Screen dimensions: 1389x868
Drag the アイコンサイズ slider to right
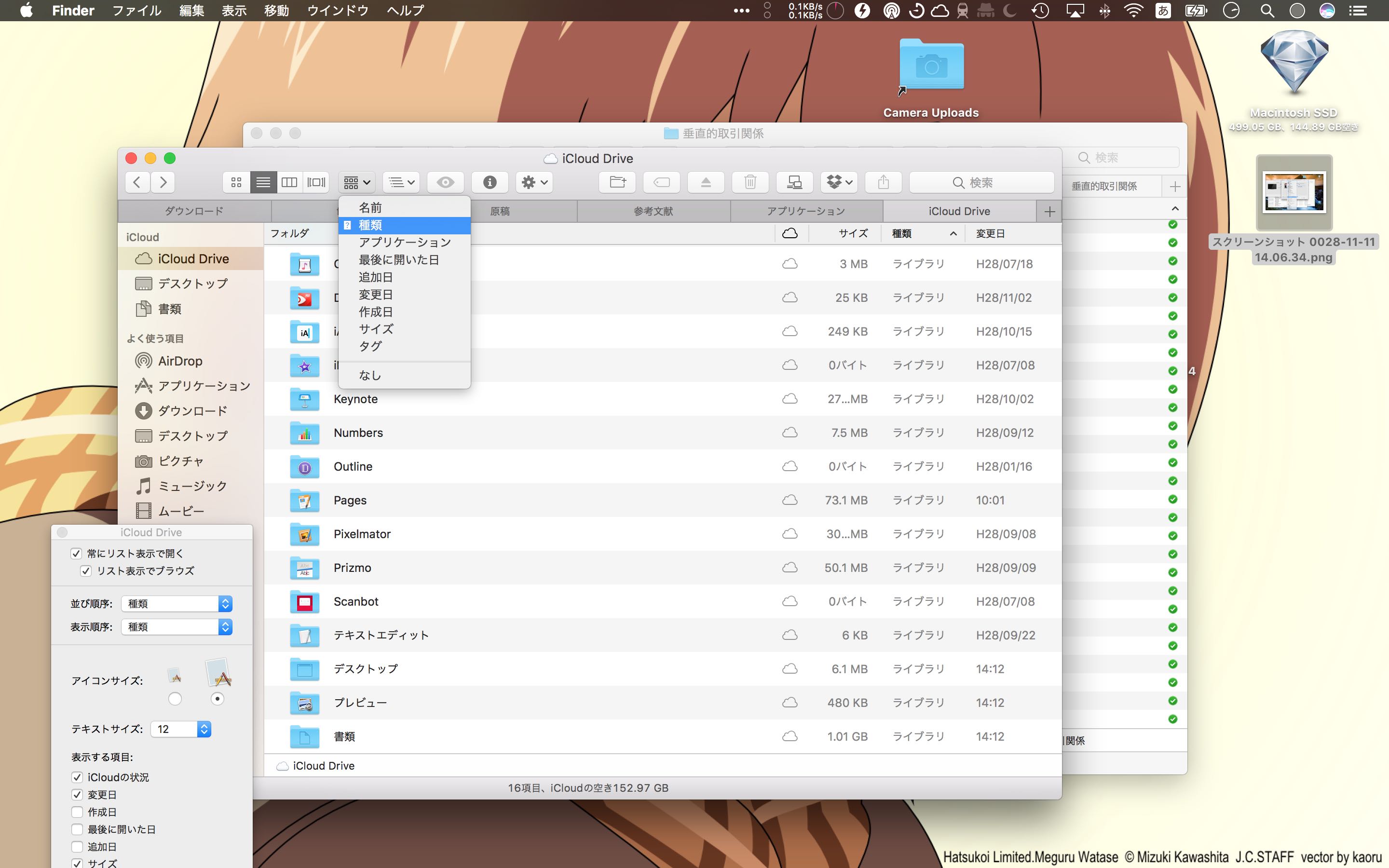(x=218, y=698)
